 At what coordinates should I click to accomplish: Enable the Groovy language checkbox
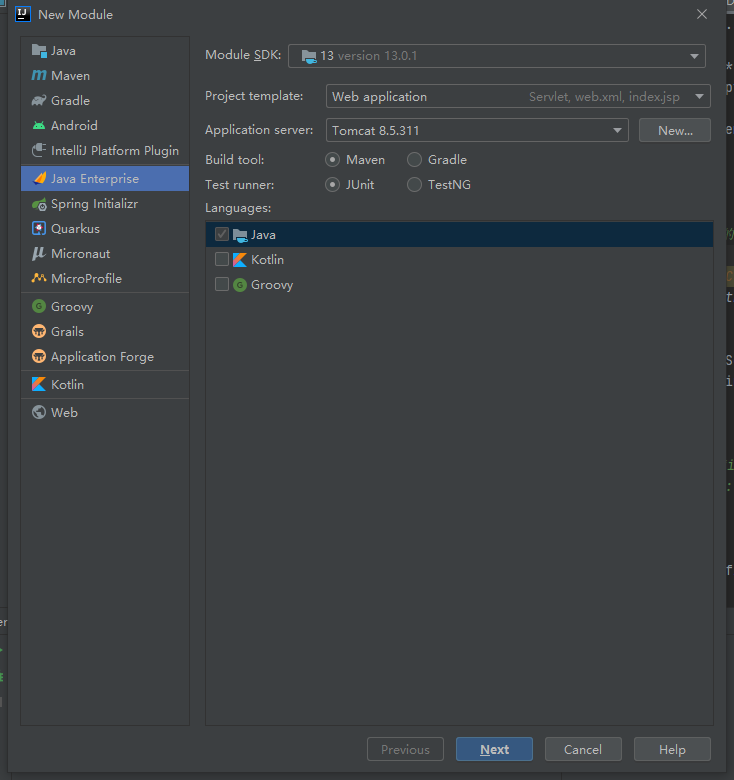click(x=222, y=284)
